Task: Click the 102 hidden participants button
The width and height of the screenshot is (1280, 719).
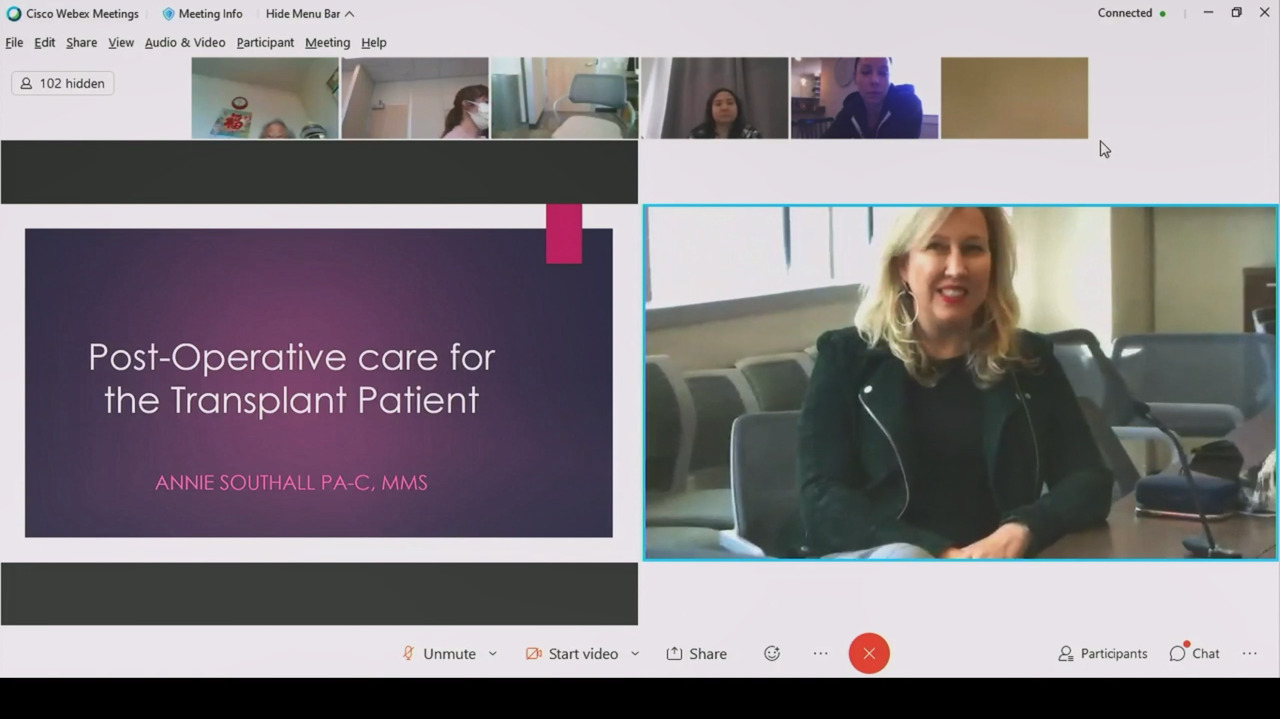Action: pos(63,84)
